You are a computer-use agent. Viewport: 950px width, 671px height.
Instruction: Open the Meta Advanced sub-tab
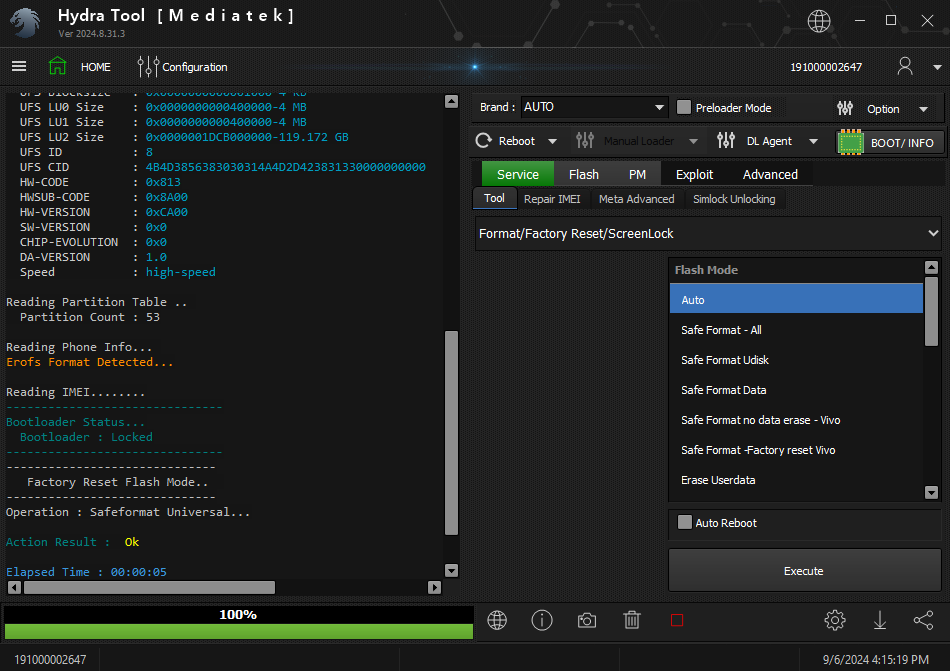pyautogui.click(x=636, y=199)
